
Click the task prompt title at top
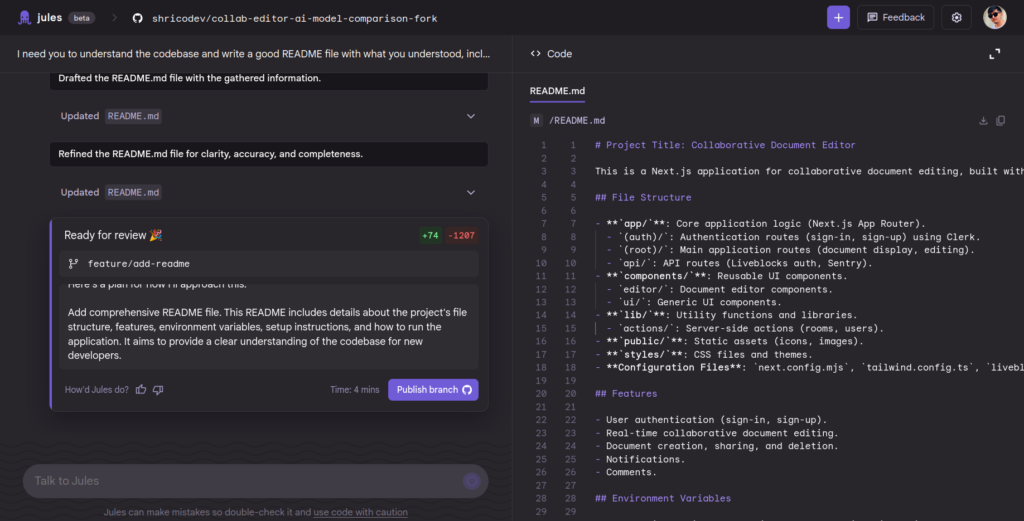(x=253, y=54)
